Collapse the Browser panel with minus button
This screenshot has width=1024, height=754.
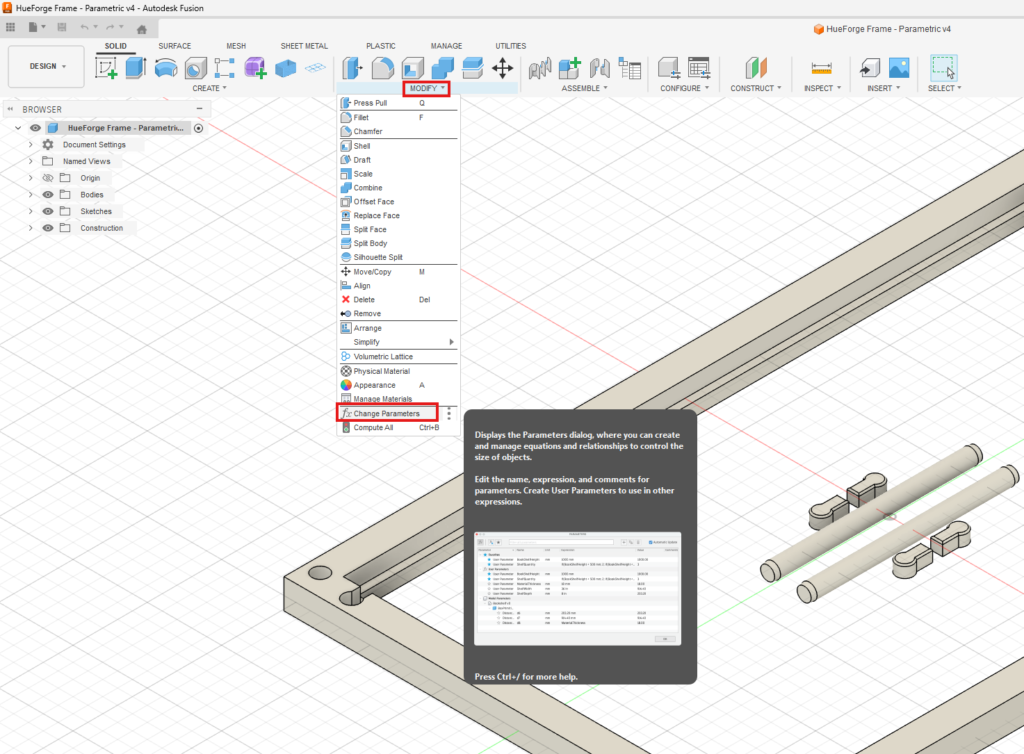199,109
